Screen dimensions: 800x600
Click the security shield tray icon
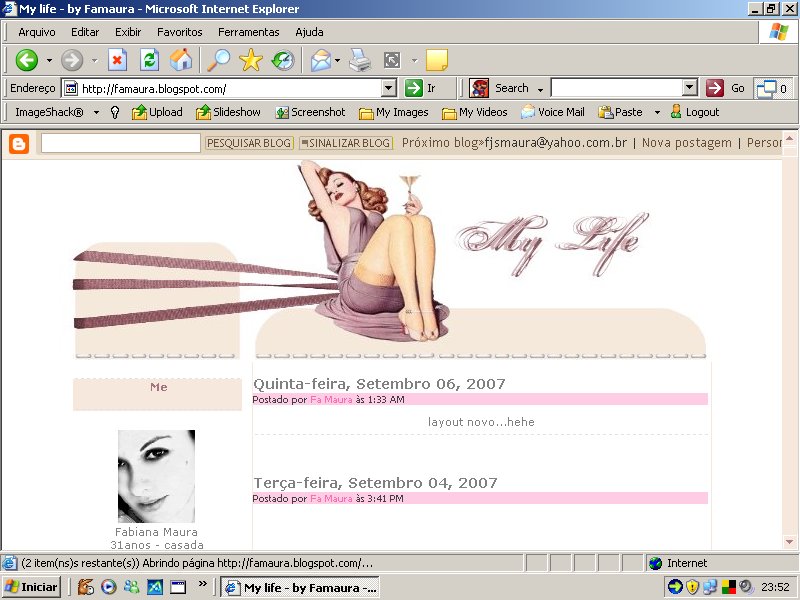[692, 587]
